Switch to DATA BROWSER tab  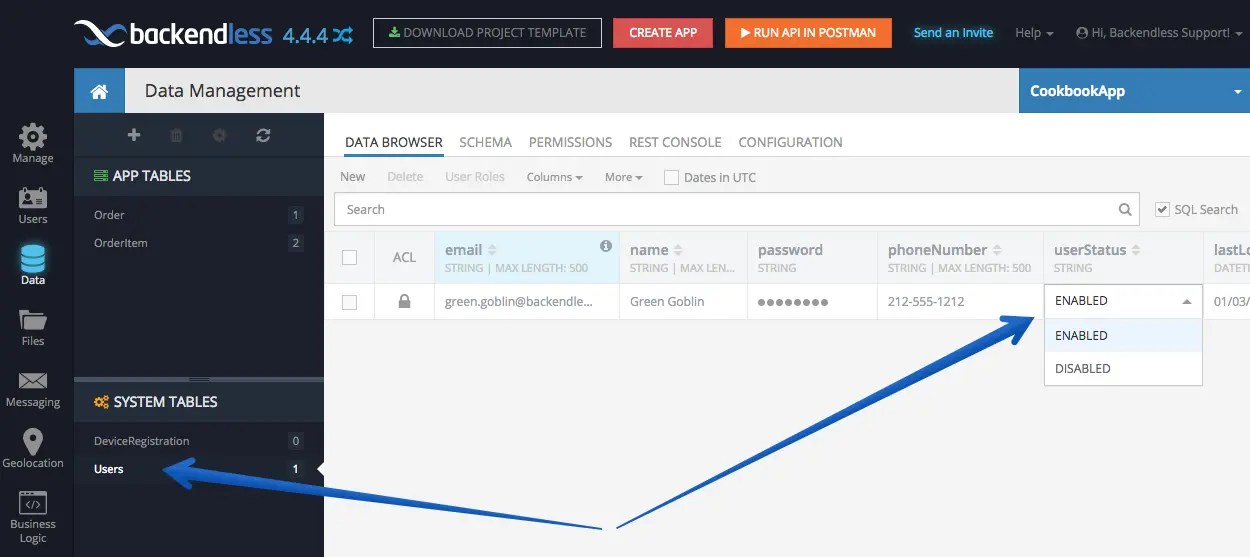(394, 142)
